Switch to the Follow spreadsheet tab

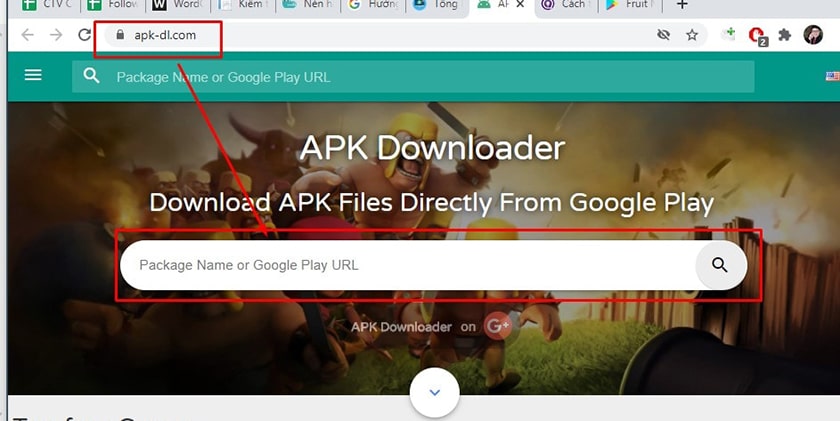click(112, 5)
